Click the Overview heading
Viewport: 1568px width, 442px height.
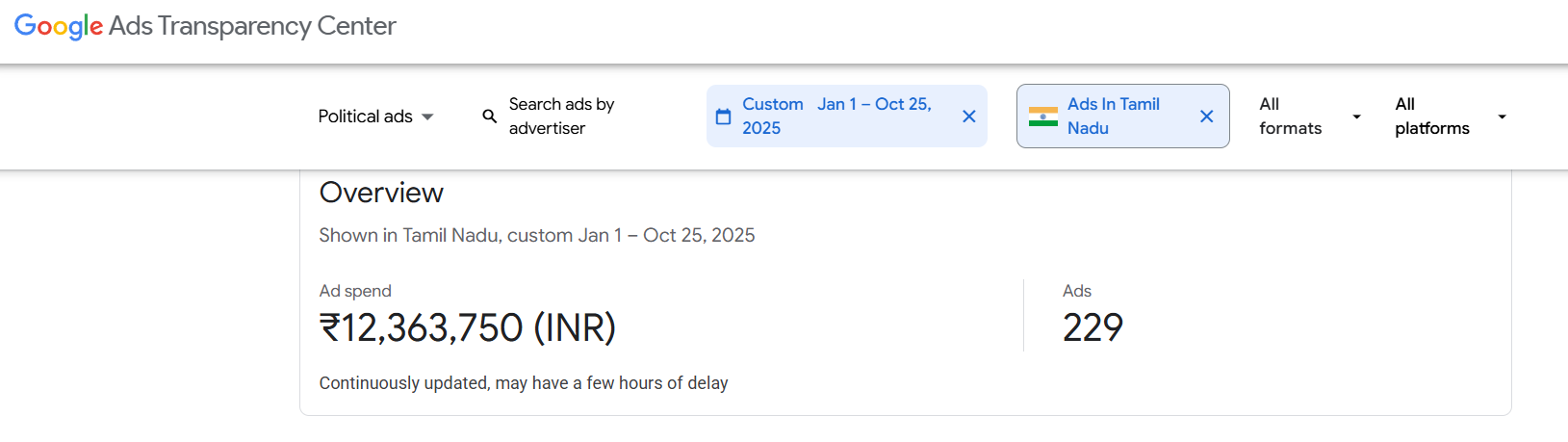pos(381,193)
